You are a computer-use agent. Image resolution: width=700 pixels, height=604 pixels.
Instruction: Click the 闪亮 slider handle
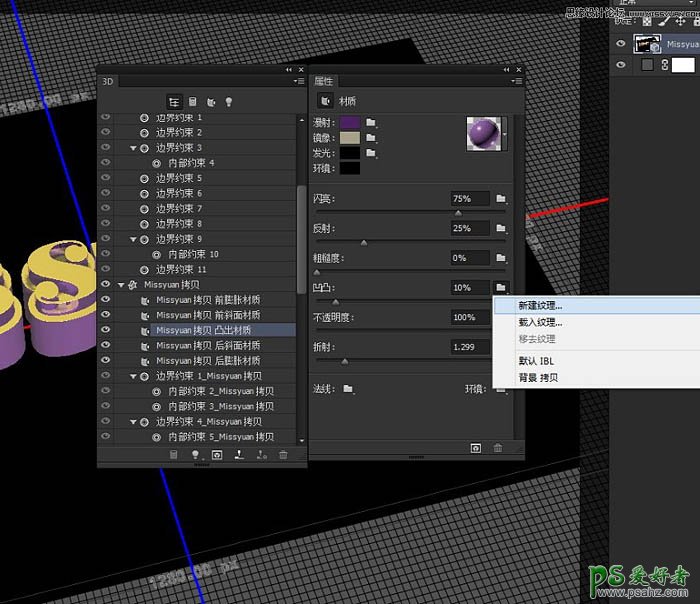click(458, 213)
